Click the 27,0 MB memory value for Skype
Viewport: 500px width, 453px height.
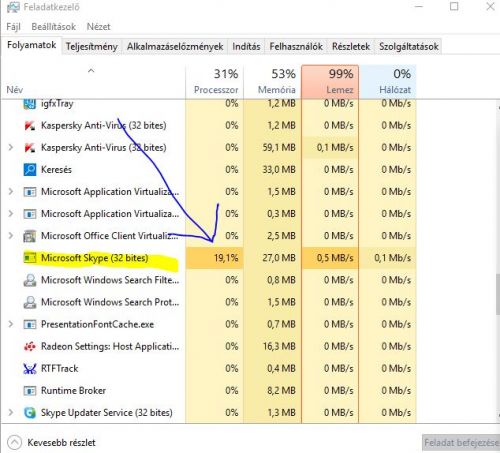point(279,258)
